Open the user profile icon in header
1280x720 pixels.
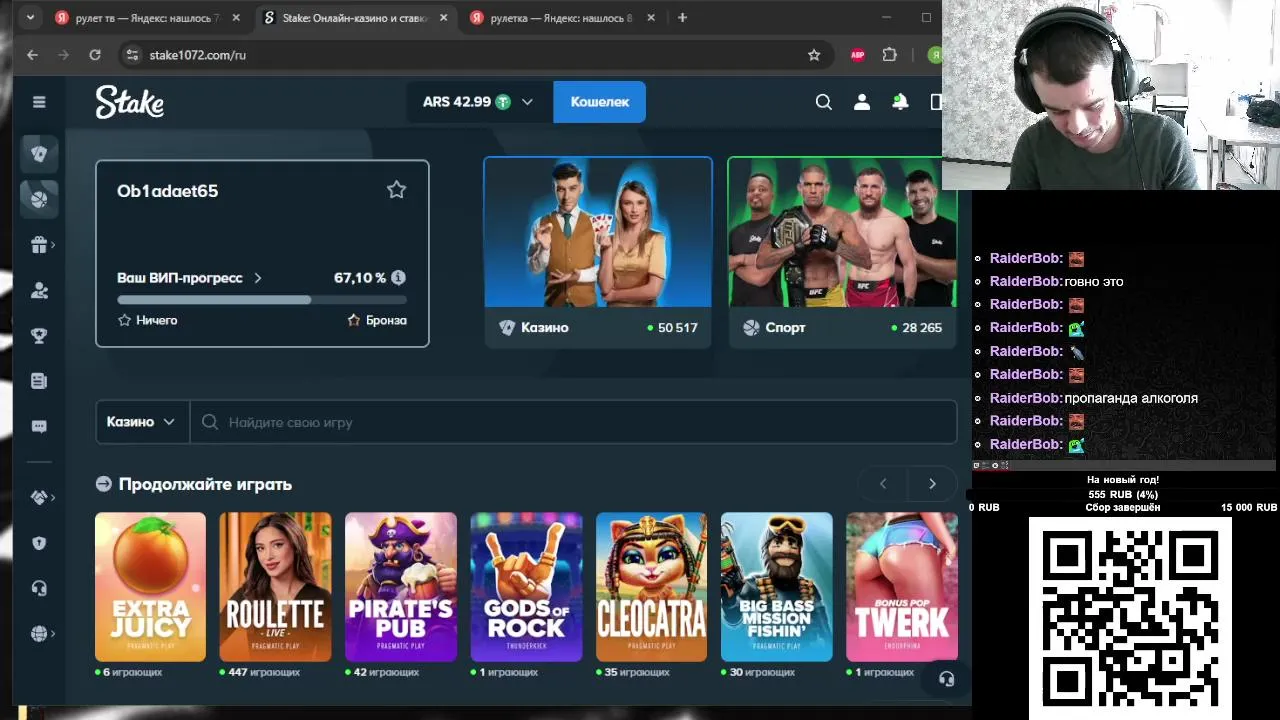pyautogui.click(x=862, y=102)
